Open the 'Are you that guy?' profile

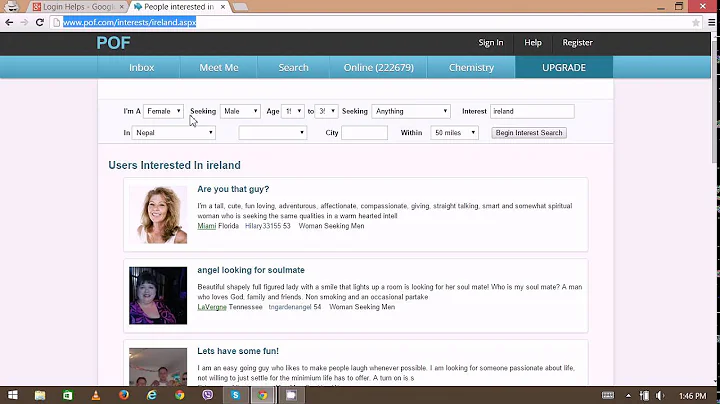pos(233,189)
